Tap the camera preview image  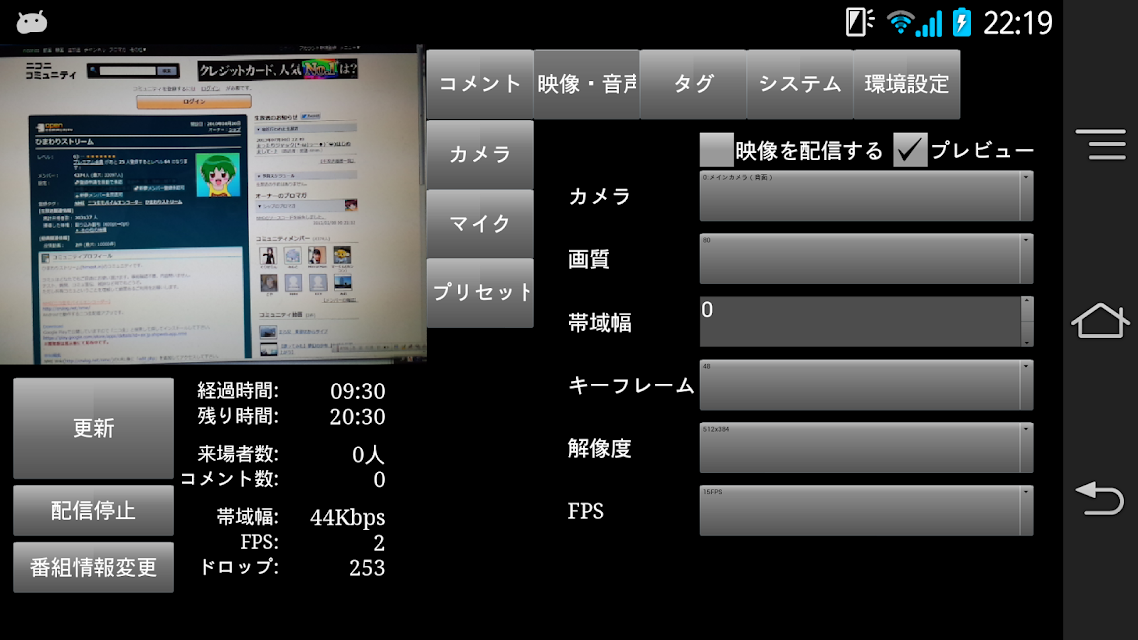212,205
